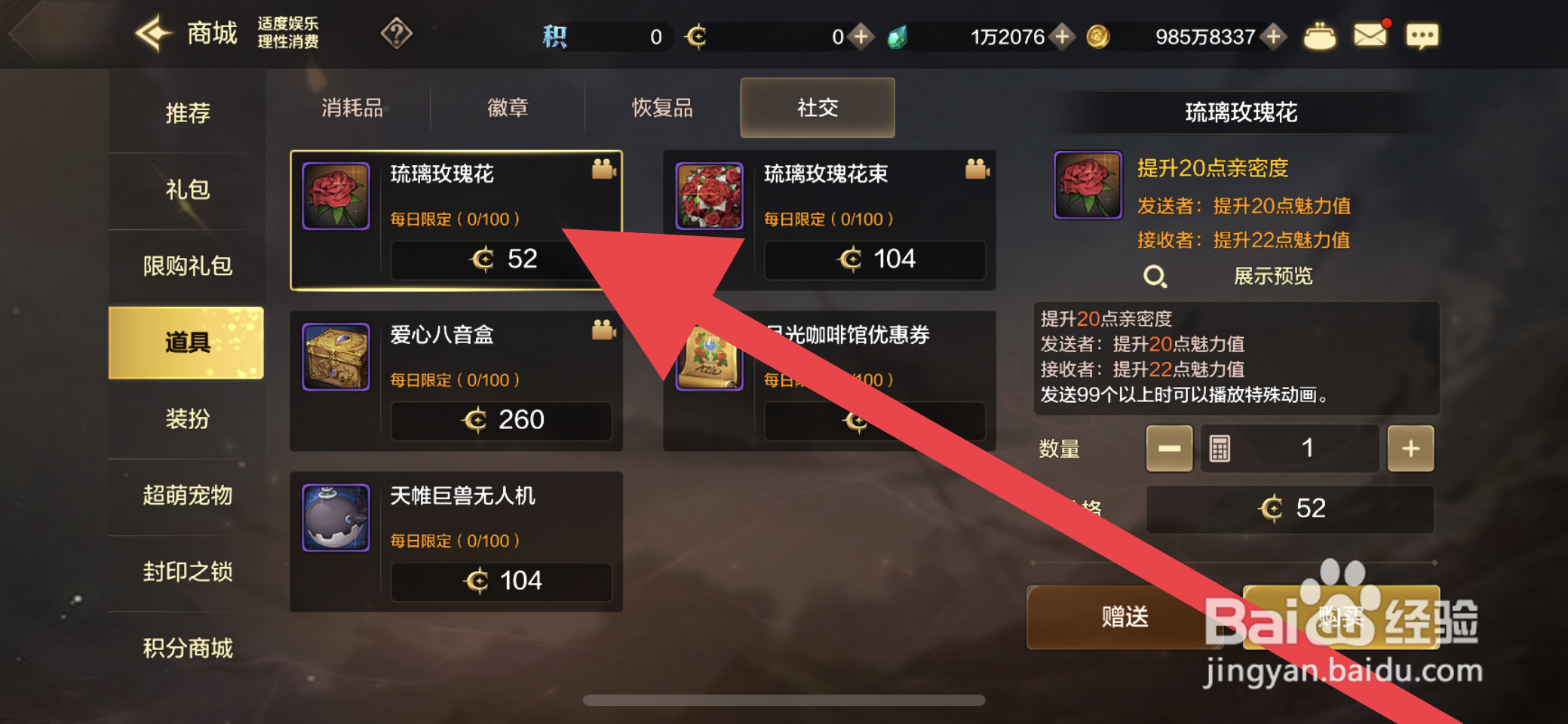
Task: Add green gems with plus icon
Action: pos(1062,36)
